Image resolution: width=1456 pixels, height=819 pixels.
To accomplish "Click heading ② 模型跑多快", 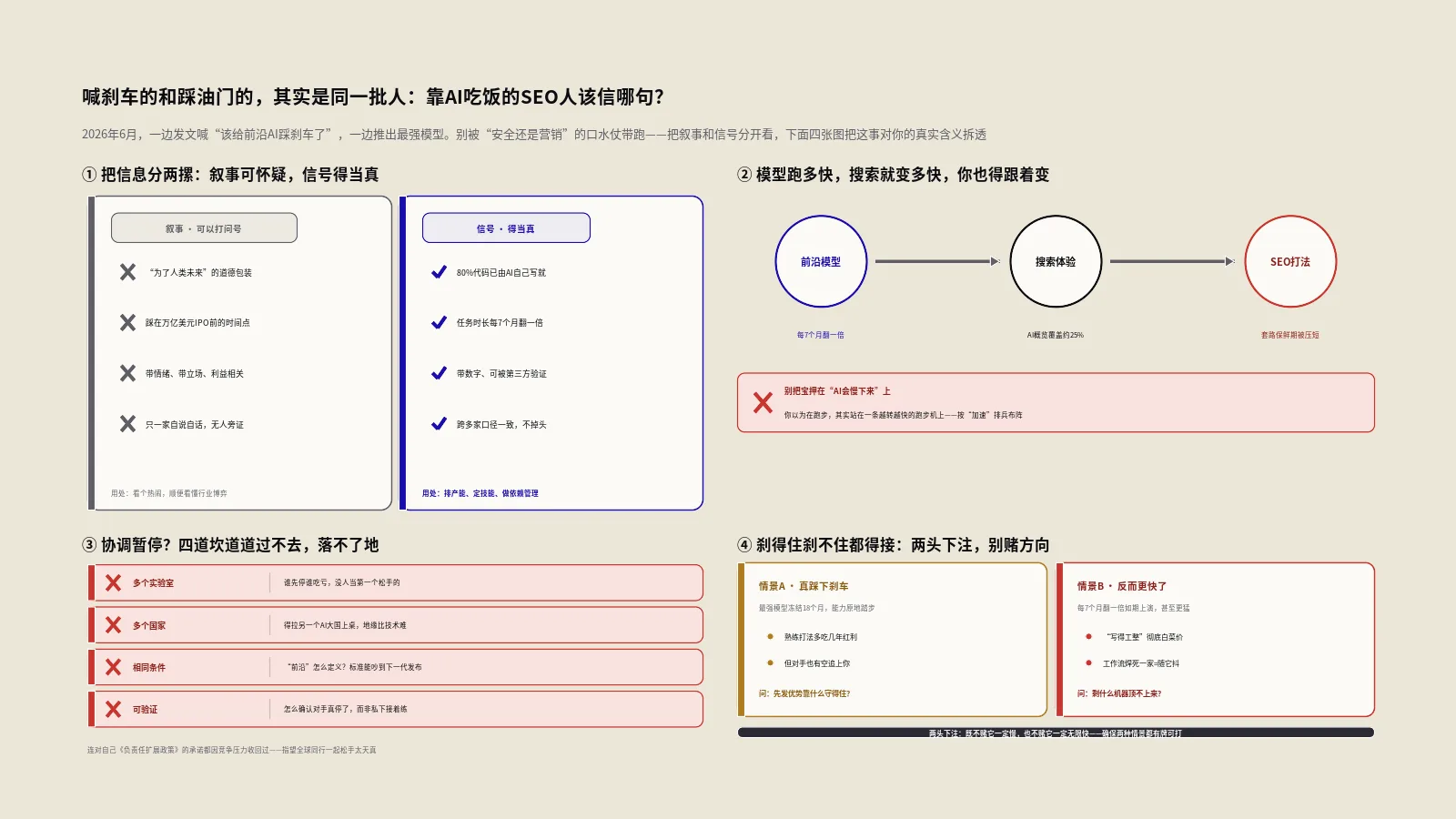I will point(893,175).
